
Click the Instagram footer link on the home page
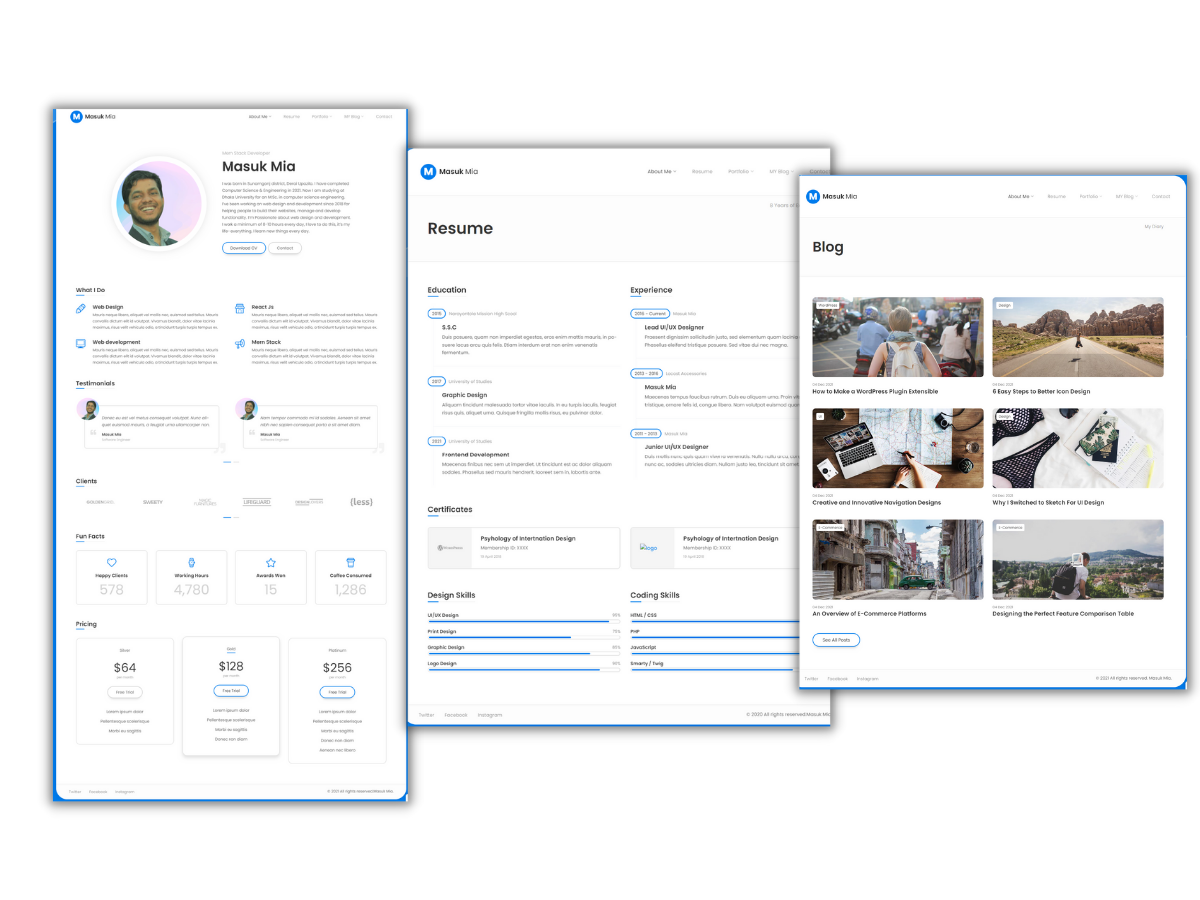pos(124,792)
